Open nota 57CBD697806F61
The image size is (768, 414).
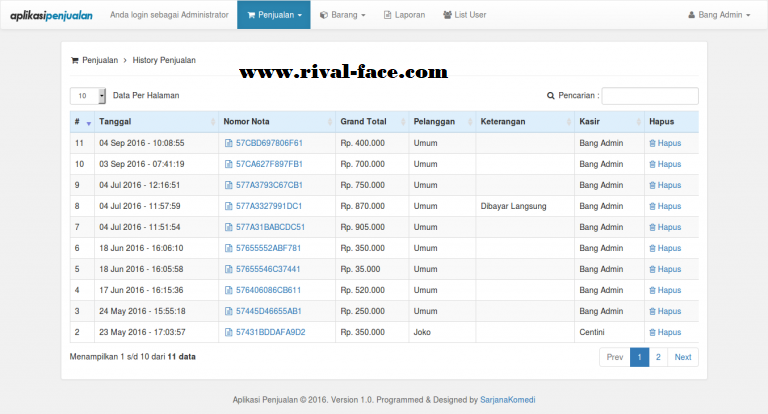click(x=269, y=143)
